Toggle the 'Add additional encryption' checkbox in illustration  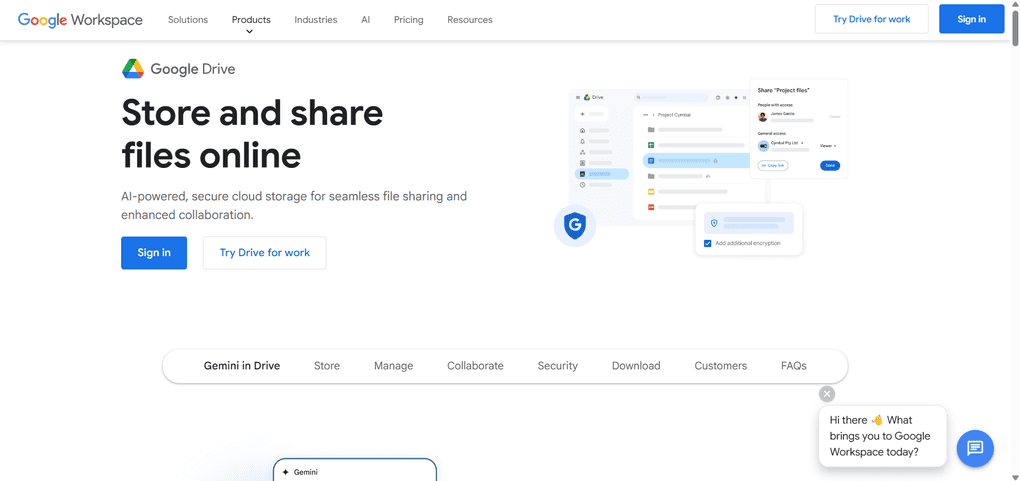tap(708, 243)
